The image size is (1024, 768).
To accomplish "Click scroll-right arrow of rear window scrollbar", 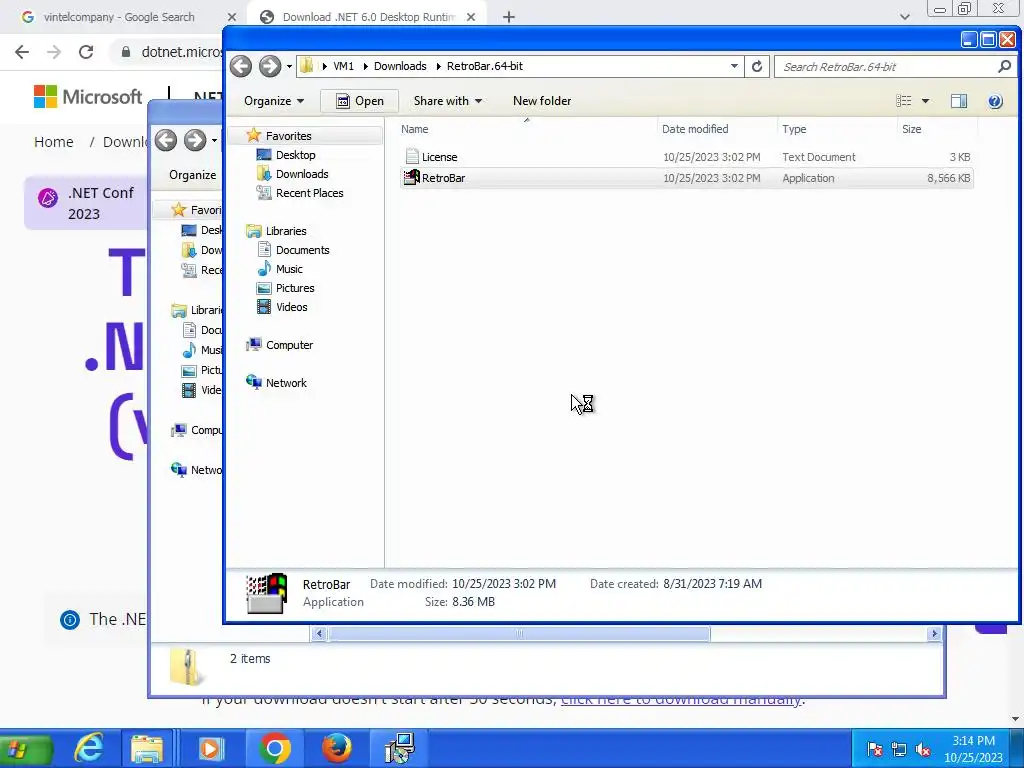I will [x=935, y=633].
